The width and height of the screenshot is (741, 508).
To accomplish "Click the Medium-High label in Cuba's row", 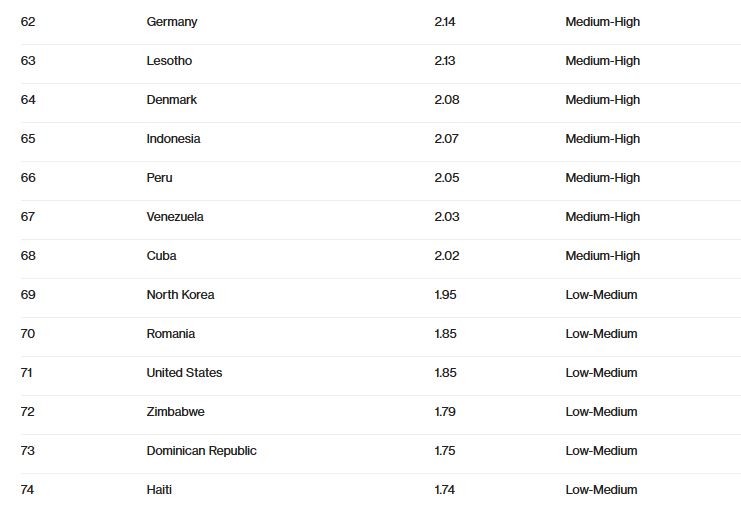I will pos(602,256).
